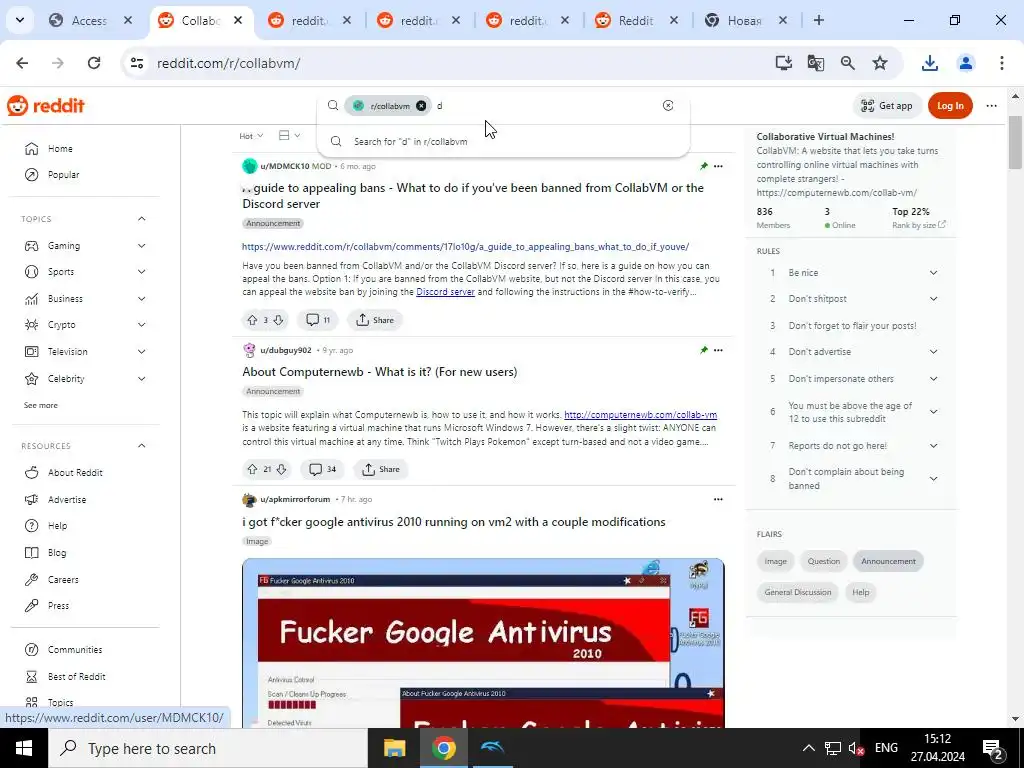The width and height of the screenshot is (1024, 768).
Task: Bookmark this page with star icon
Action: point(880,63)
